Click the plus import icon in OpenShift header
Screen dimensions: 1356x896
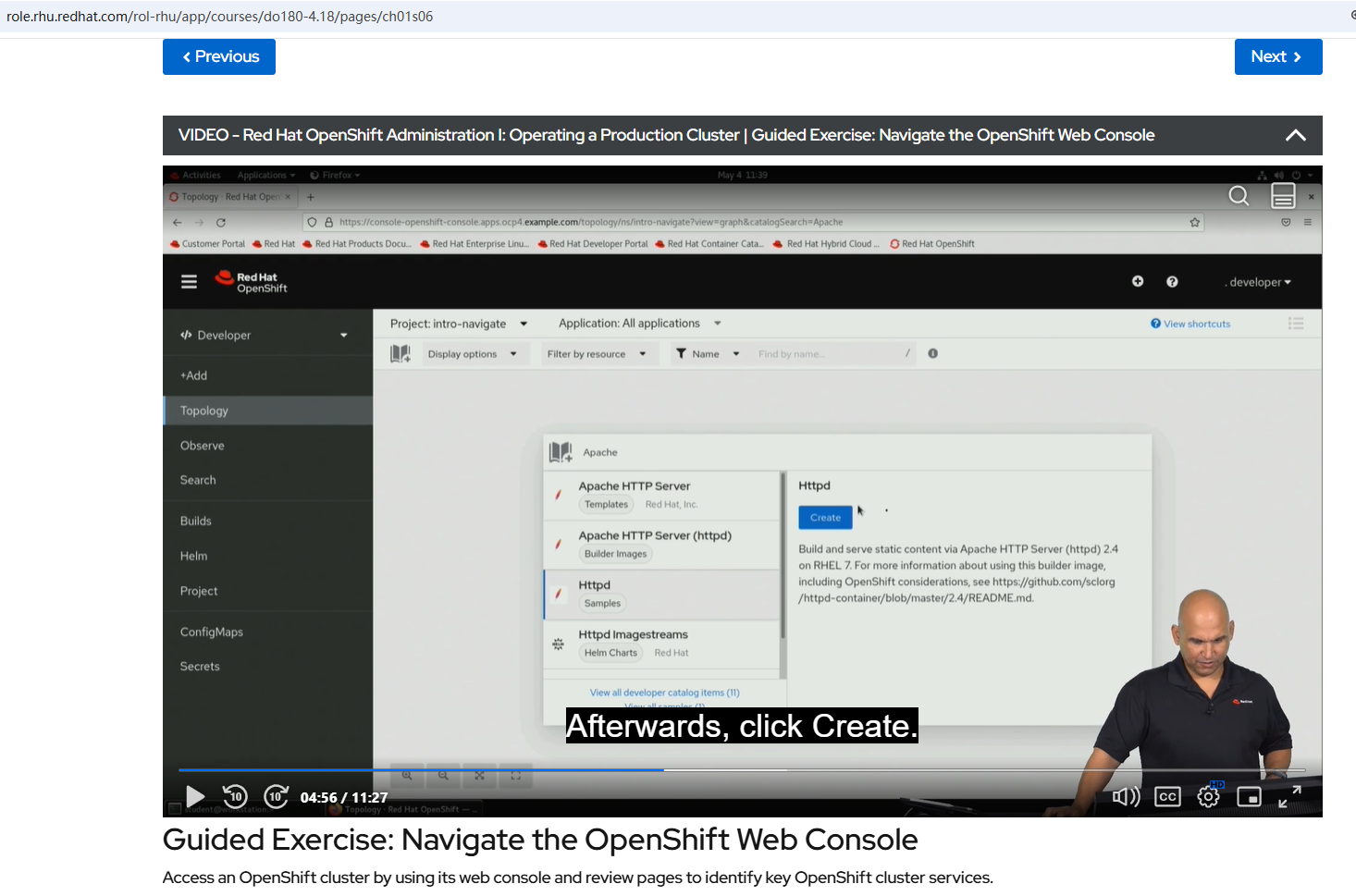1138,281
